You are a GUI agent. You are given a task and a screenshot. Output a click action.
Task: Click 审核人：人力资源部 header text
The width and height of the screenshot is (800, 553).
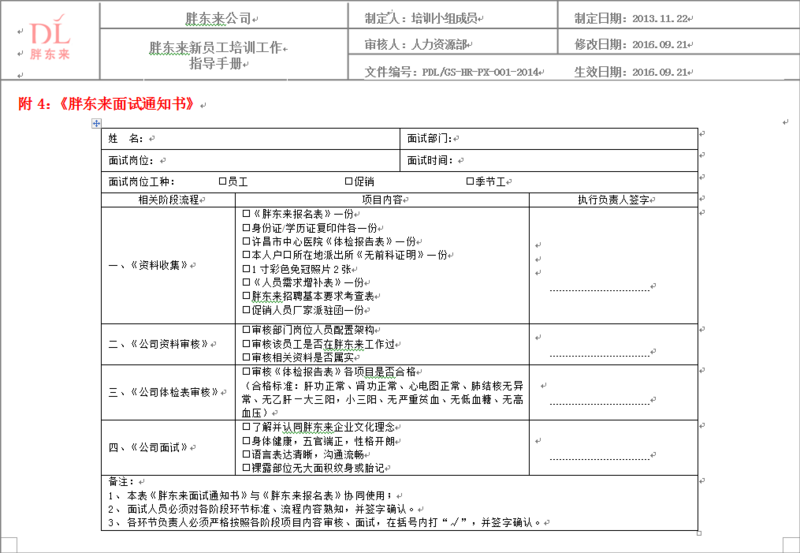click(415, 45)
